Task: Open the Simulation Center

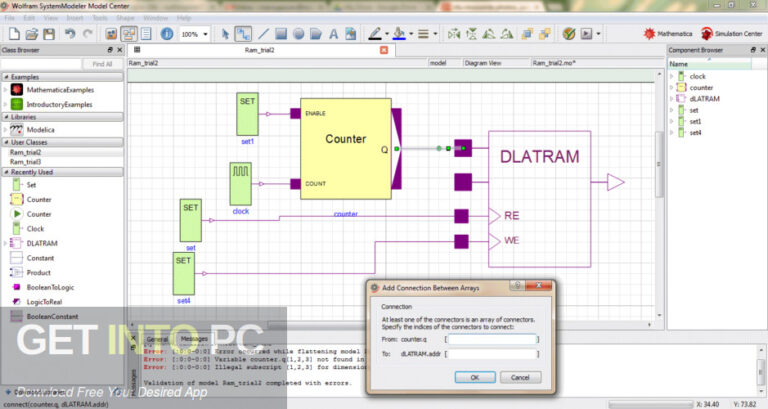Action: pyautogui.click(x=732, y=34)
